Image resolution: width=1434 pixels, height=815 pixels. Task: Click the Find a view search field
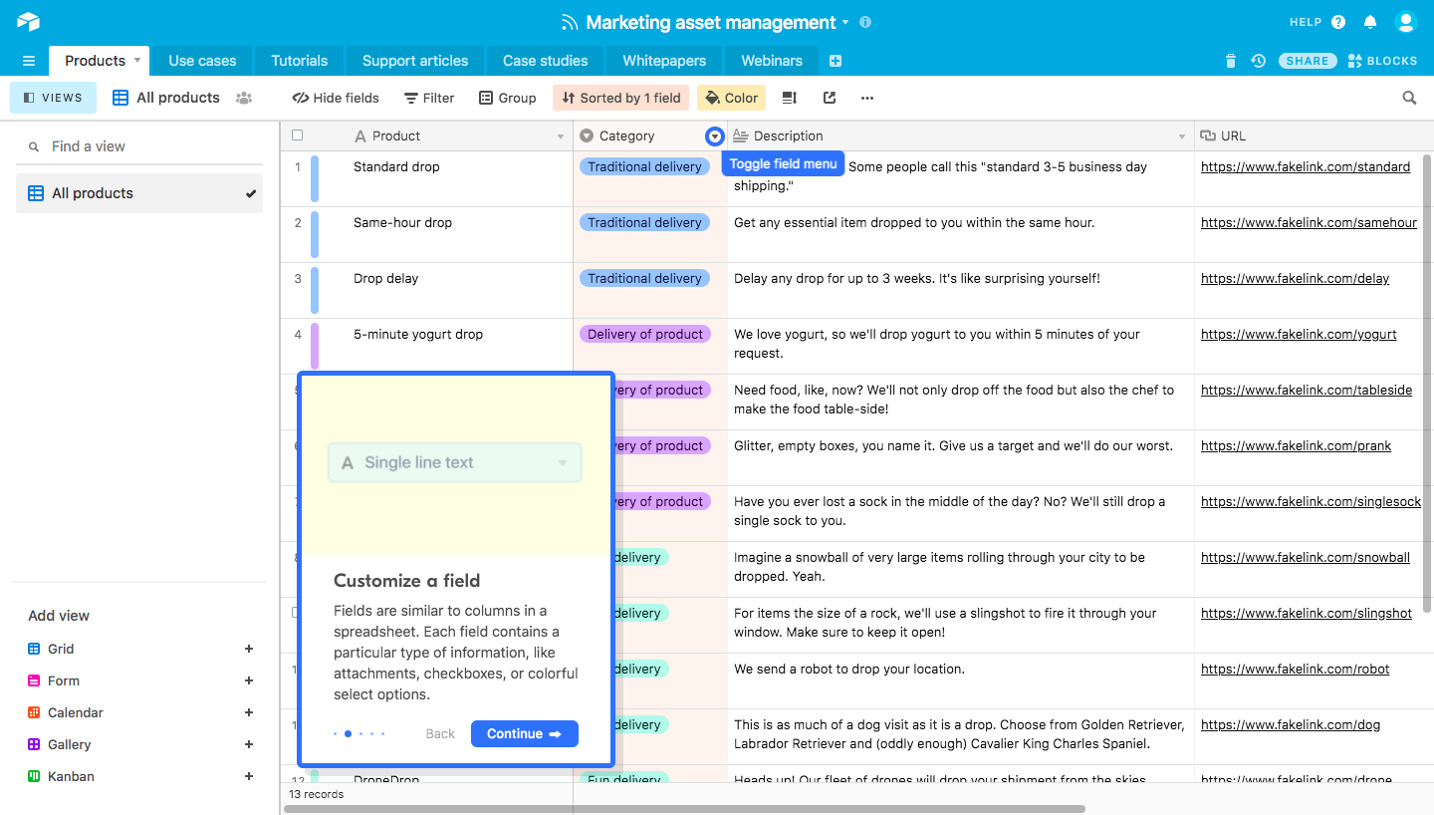(139, 146)
